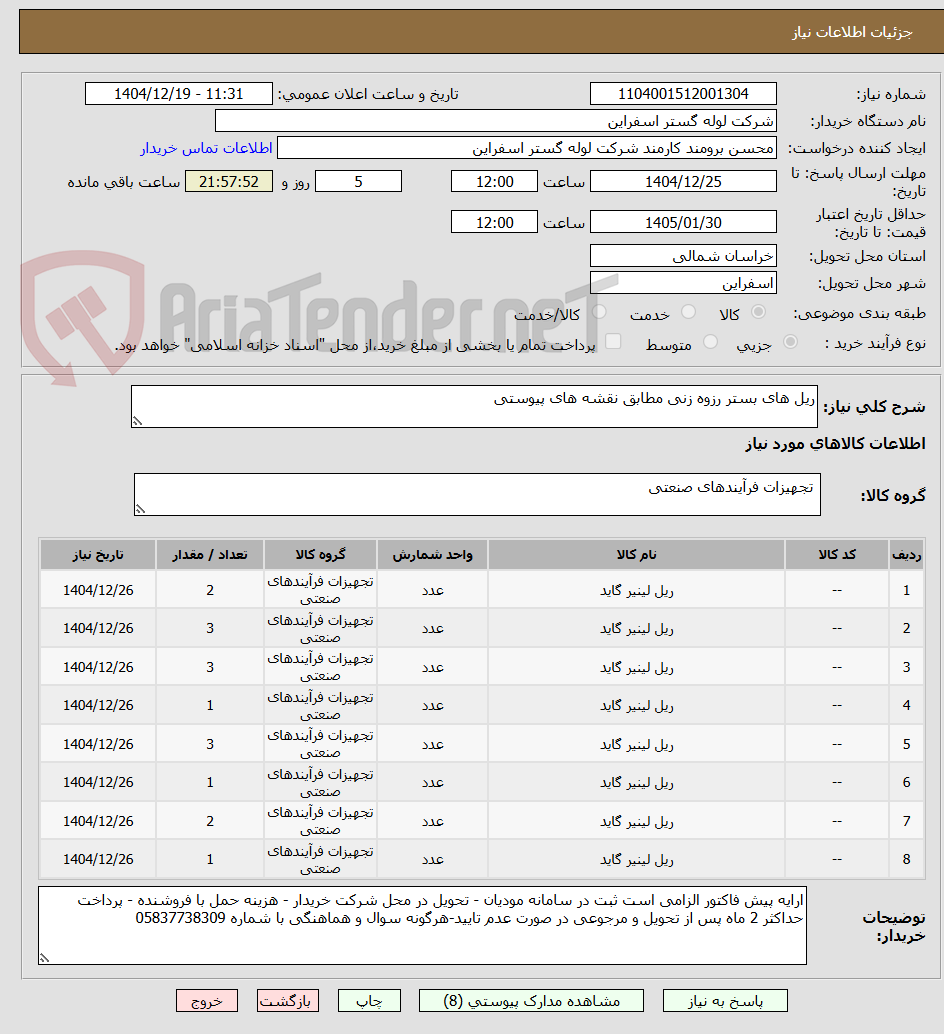
Task: Click date 1404/12/26 in row 5
Action: [98, 744]
